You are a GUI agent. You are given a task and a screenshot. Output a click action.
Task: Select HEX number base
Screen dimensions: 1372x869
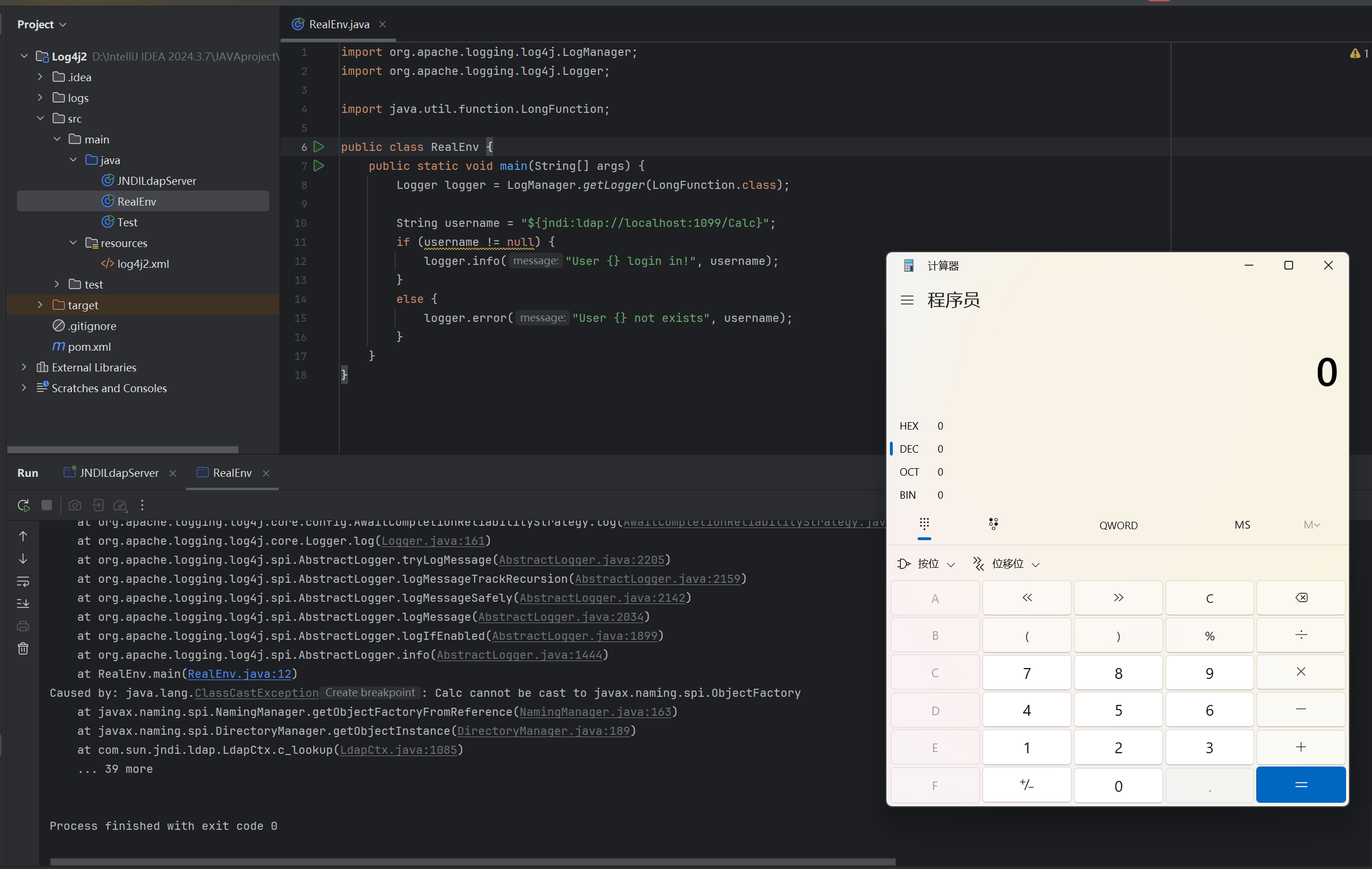pyautogui.click(x=1117, y=426)
